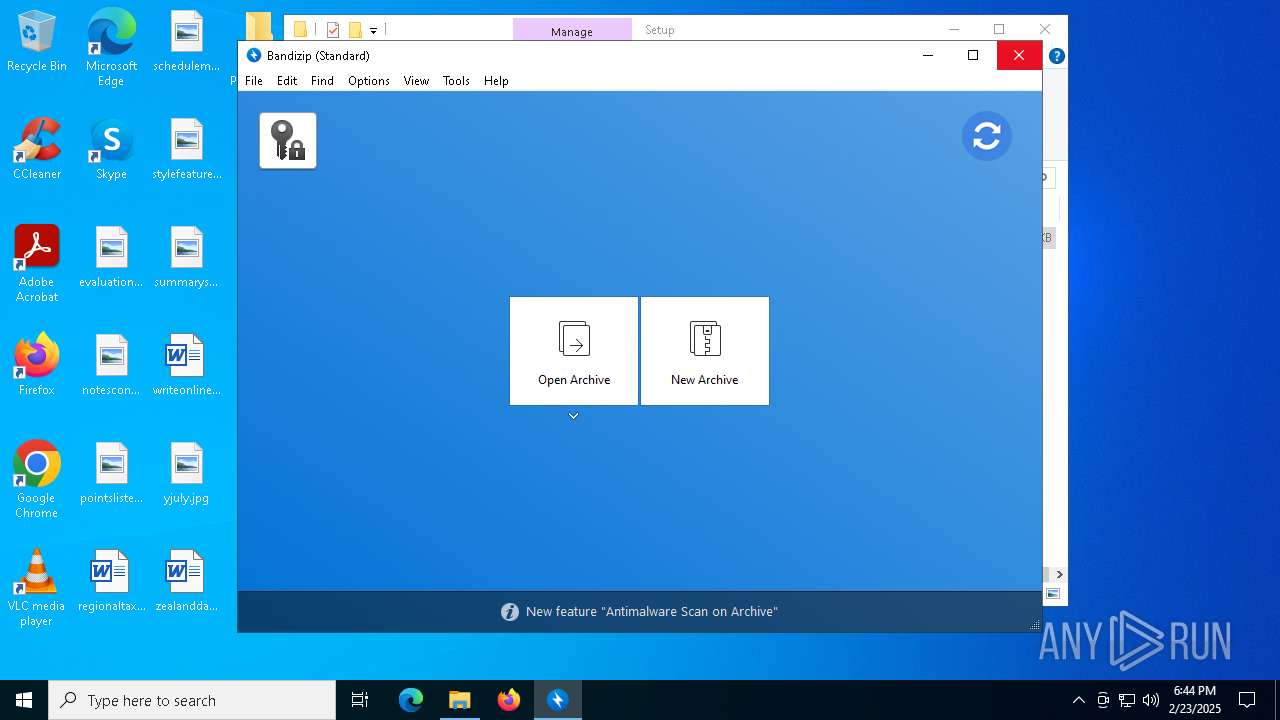Select the schedulem image file on desktop
The image size is (1280, 720).
click(186, 42)
